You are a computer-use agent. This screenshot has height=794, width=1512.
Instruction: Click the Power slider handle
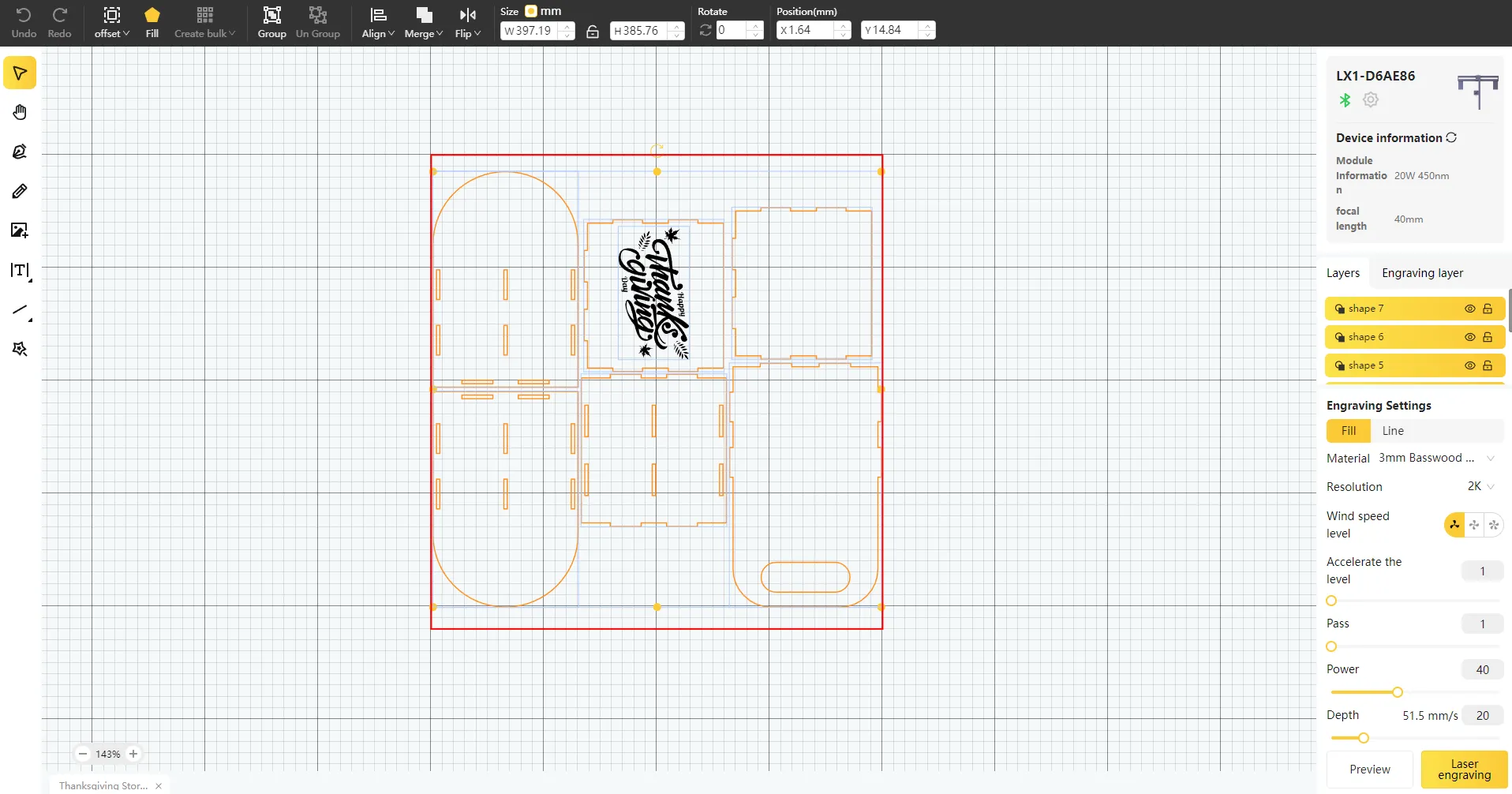(x=1398, y=692)
